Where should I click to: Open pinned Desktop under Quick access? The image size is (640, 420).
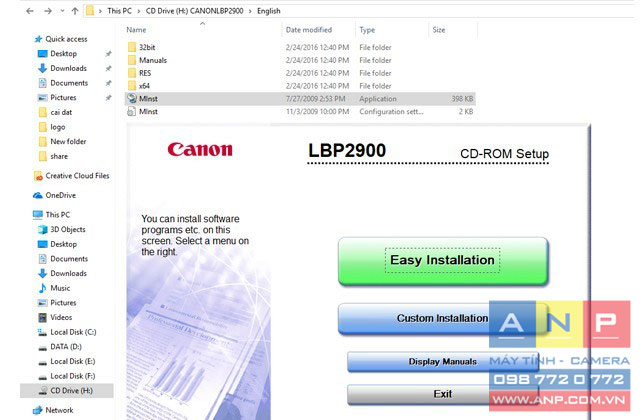click(x=58, y=54)
